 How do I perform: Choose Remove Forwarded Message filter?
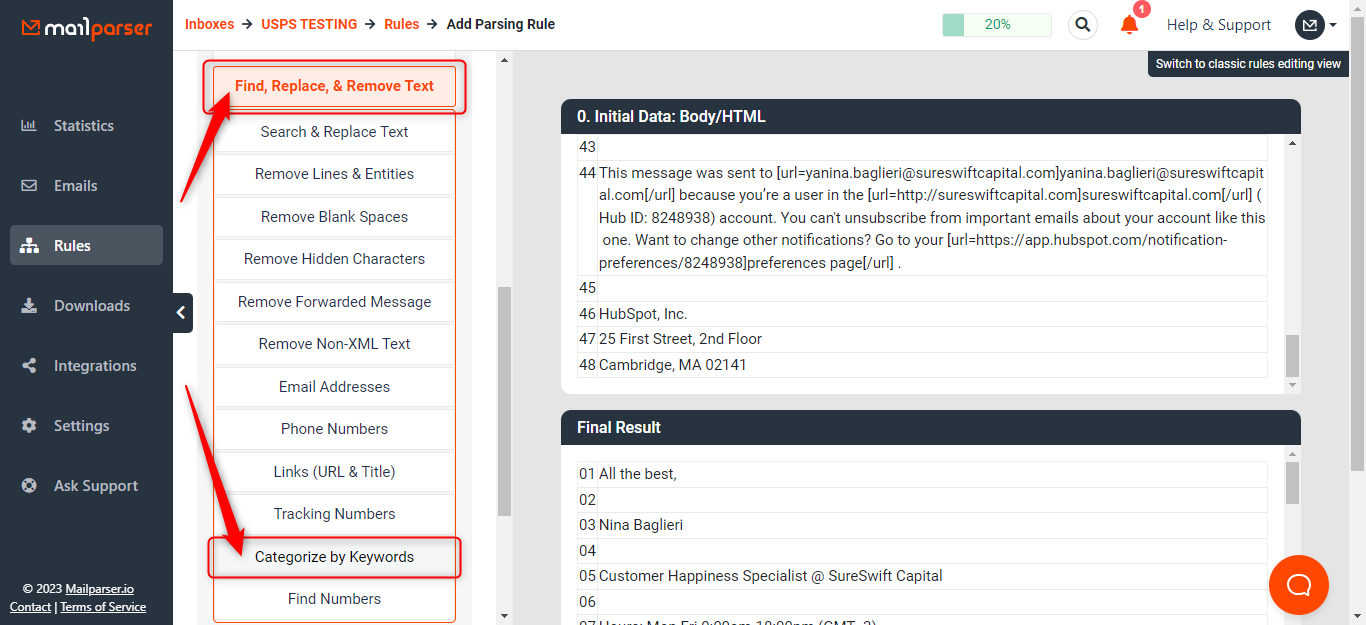point(334,302)
